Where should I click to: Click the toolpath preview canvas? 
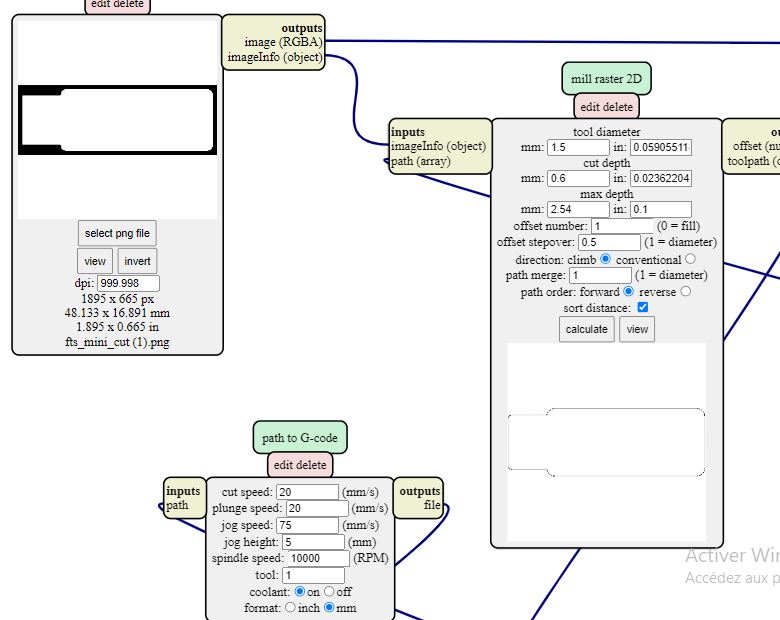(x=606, y=442)
